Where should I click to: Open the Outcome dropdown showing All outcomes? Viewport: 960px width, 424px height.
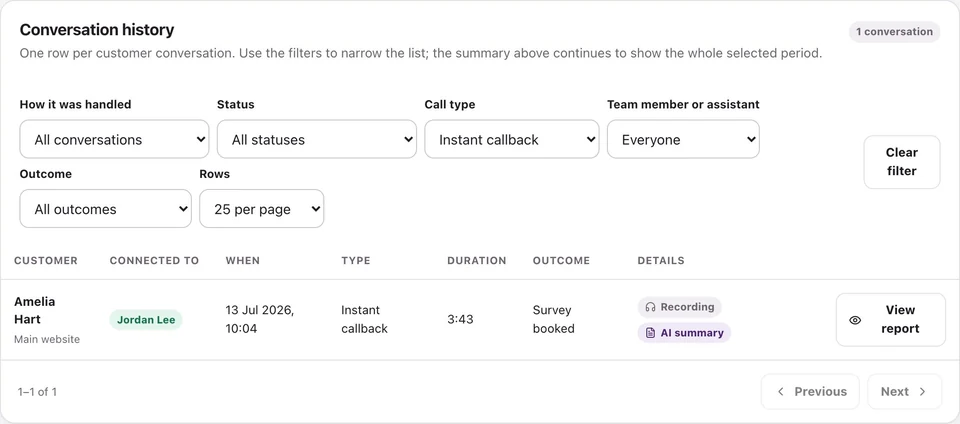point(105,209)
